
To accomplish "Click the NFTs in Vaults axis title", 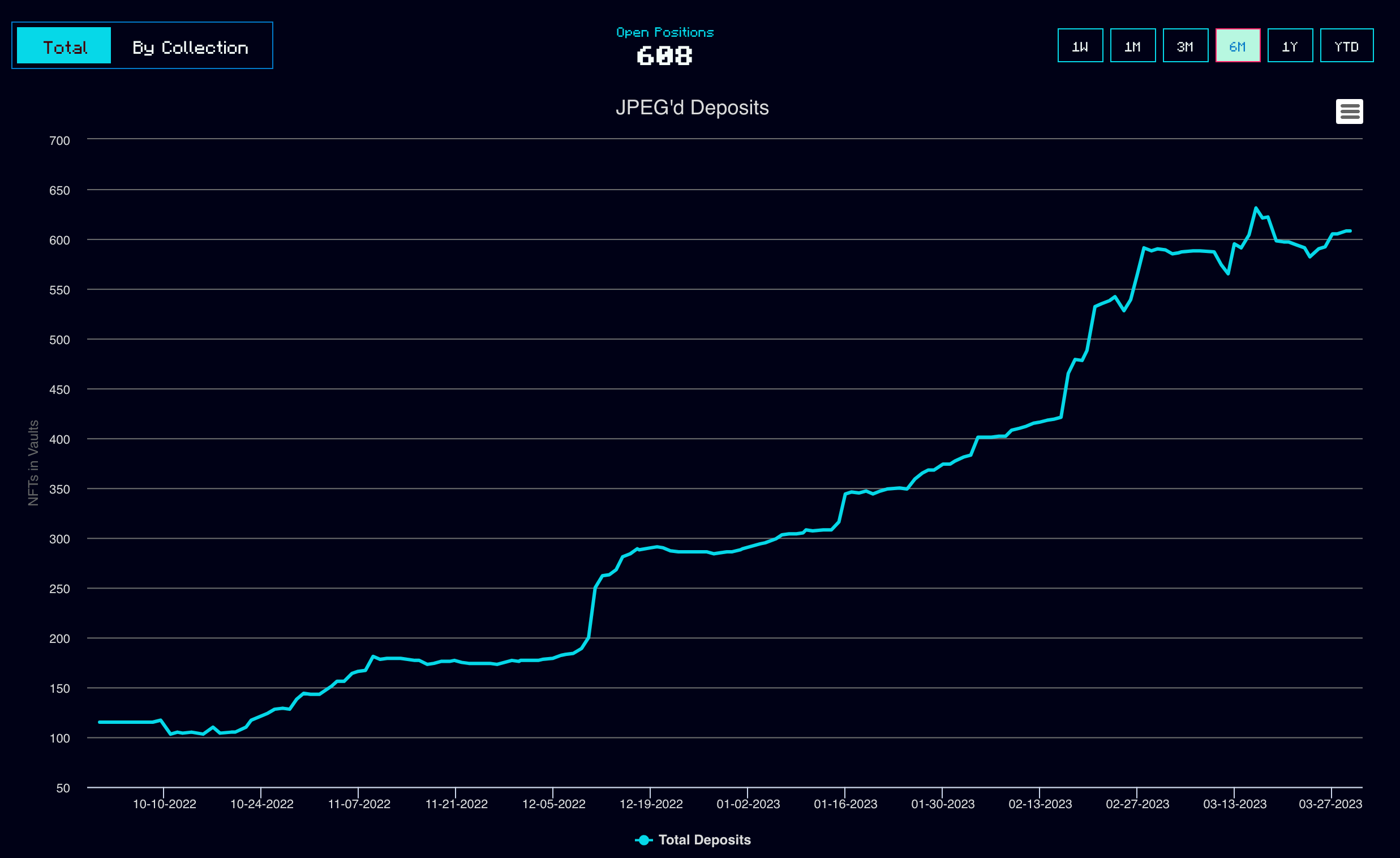I will pos(33,462).
